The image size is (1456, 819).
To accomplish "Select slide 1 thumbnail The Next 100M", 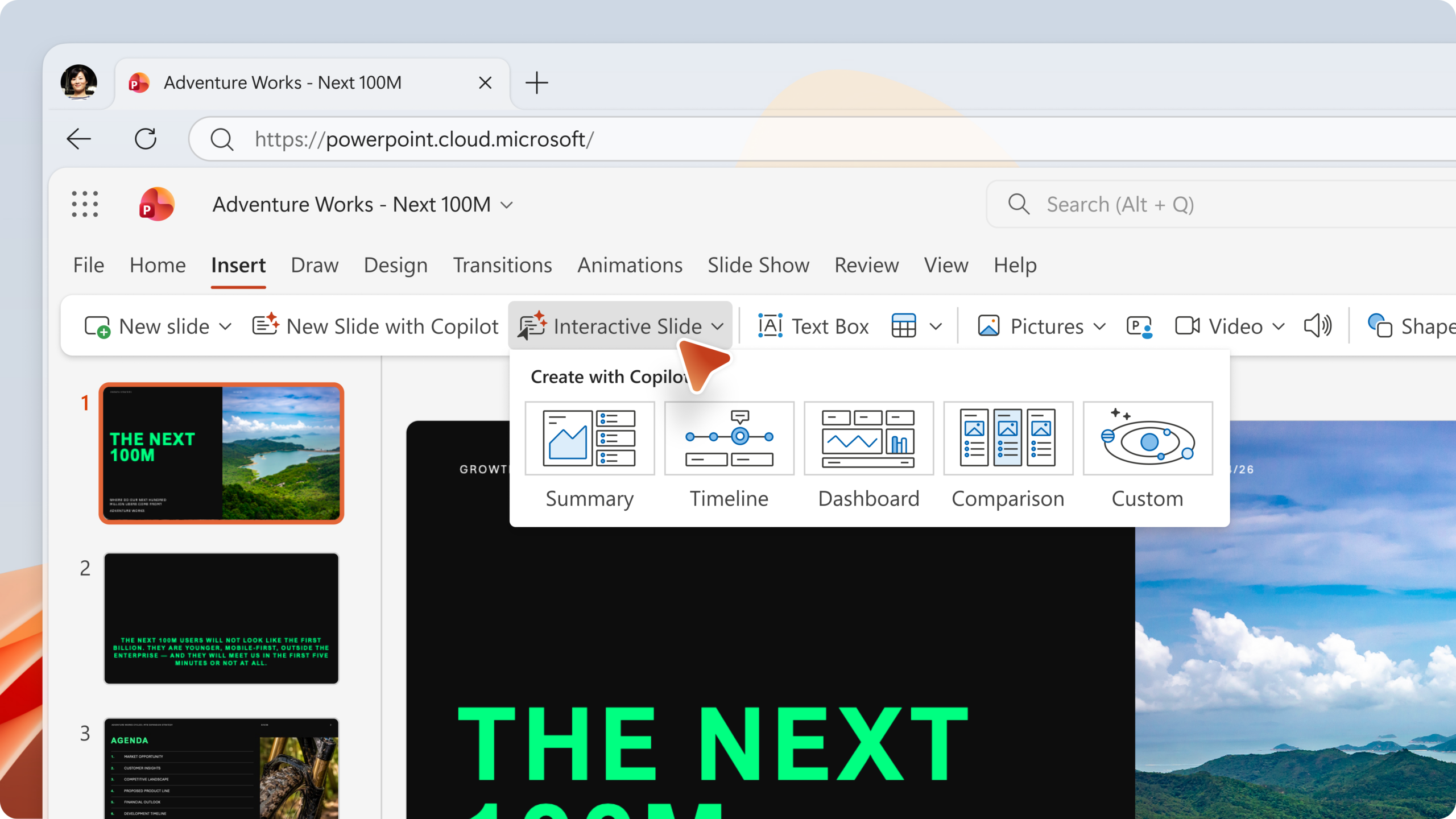I will point(221,453).
